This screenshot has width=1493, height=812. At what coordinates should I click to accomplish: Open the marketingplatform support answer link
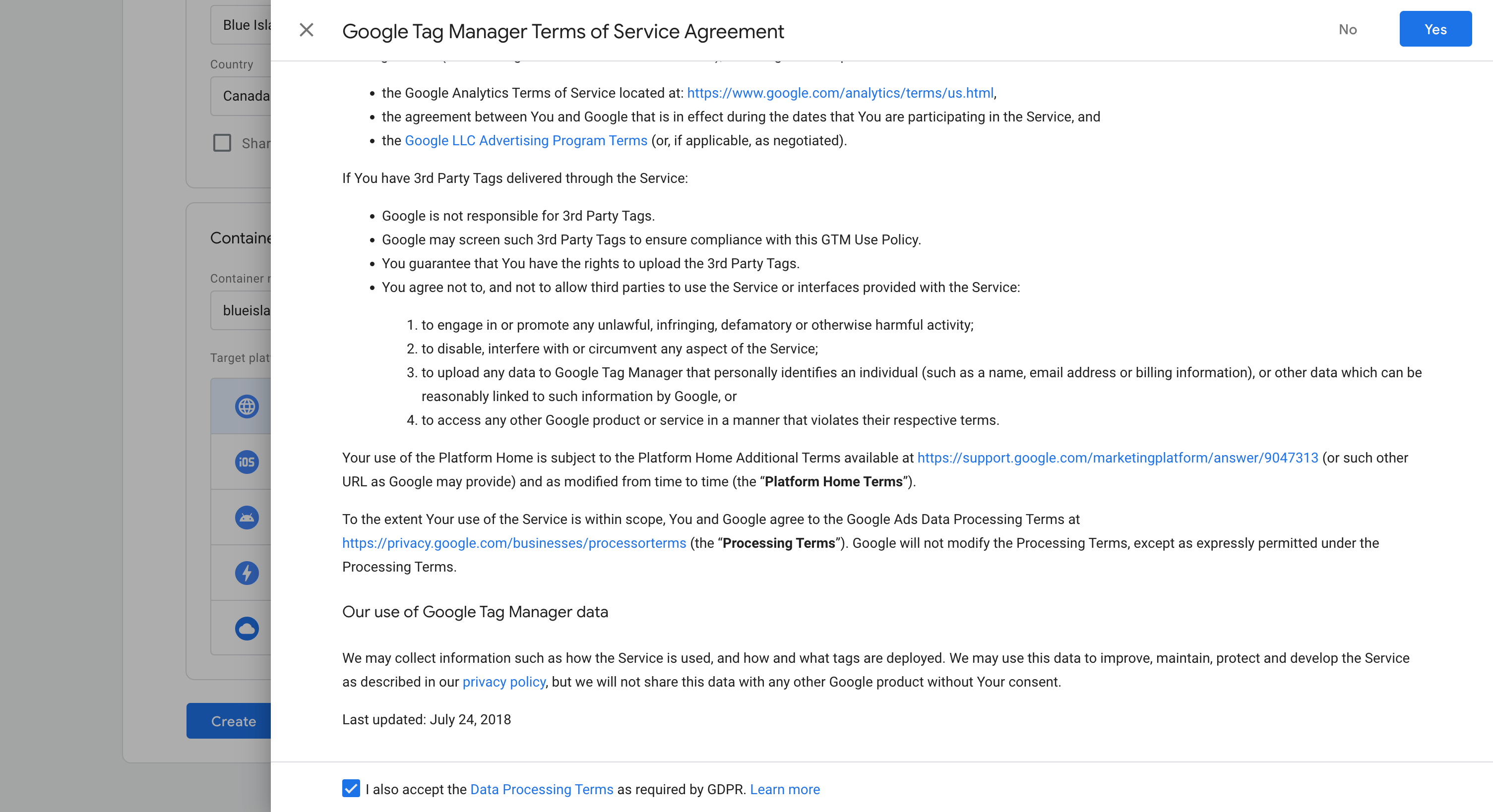click(1118, 458)
